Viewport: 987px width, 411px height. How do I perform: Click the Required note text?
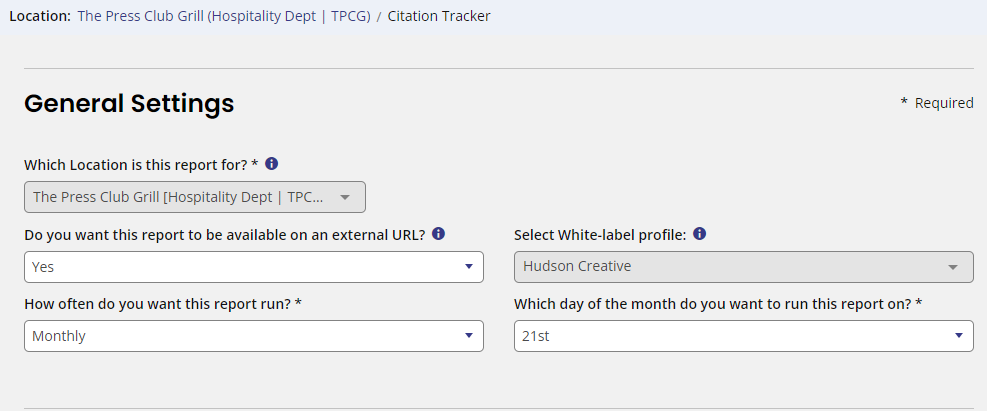coord(937,103)
